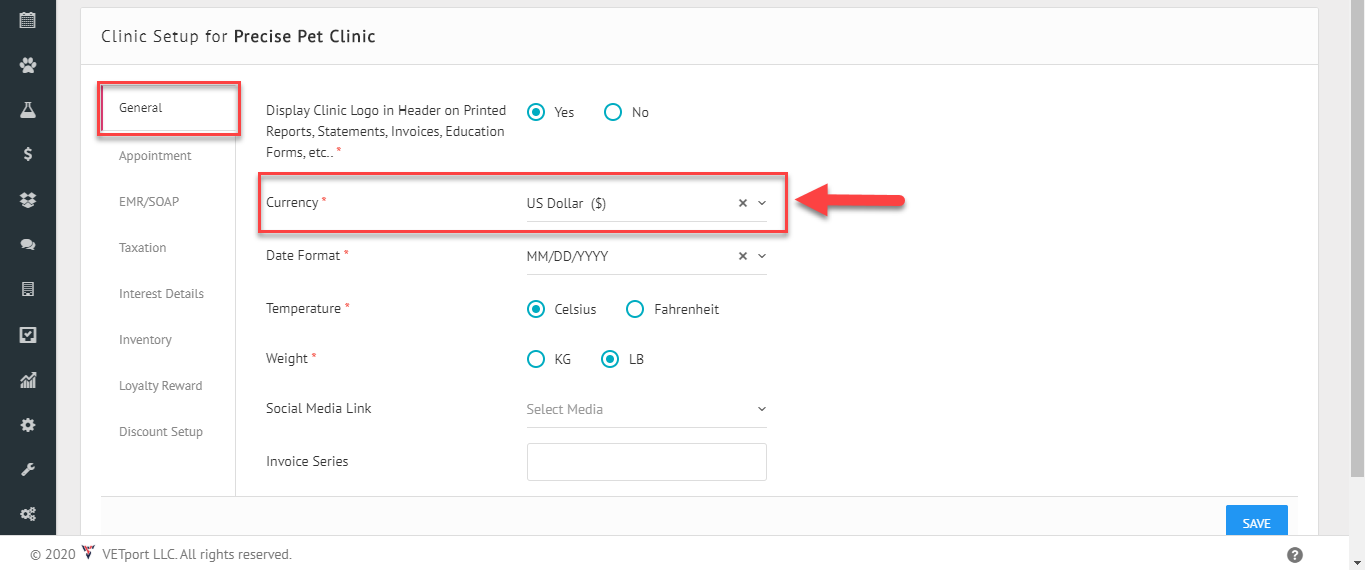
Task: Open the stacked boxes inventory icon
Action: [x=28, y=200]
